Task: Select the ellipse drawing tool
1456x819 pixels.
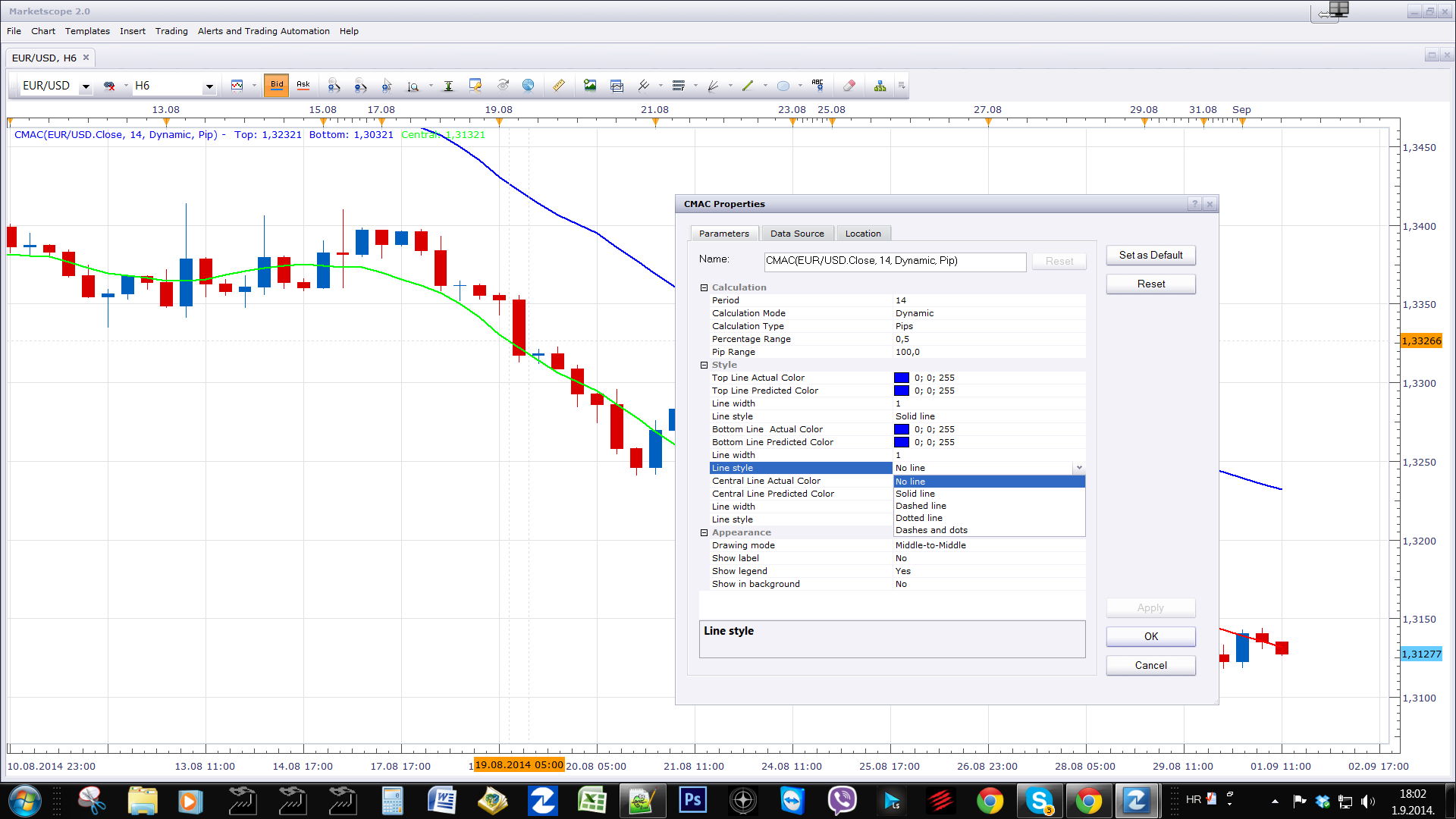Action: 783,86
